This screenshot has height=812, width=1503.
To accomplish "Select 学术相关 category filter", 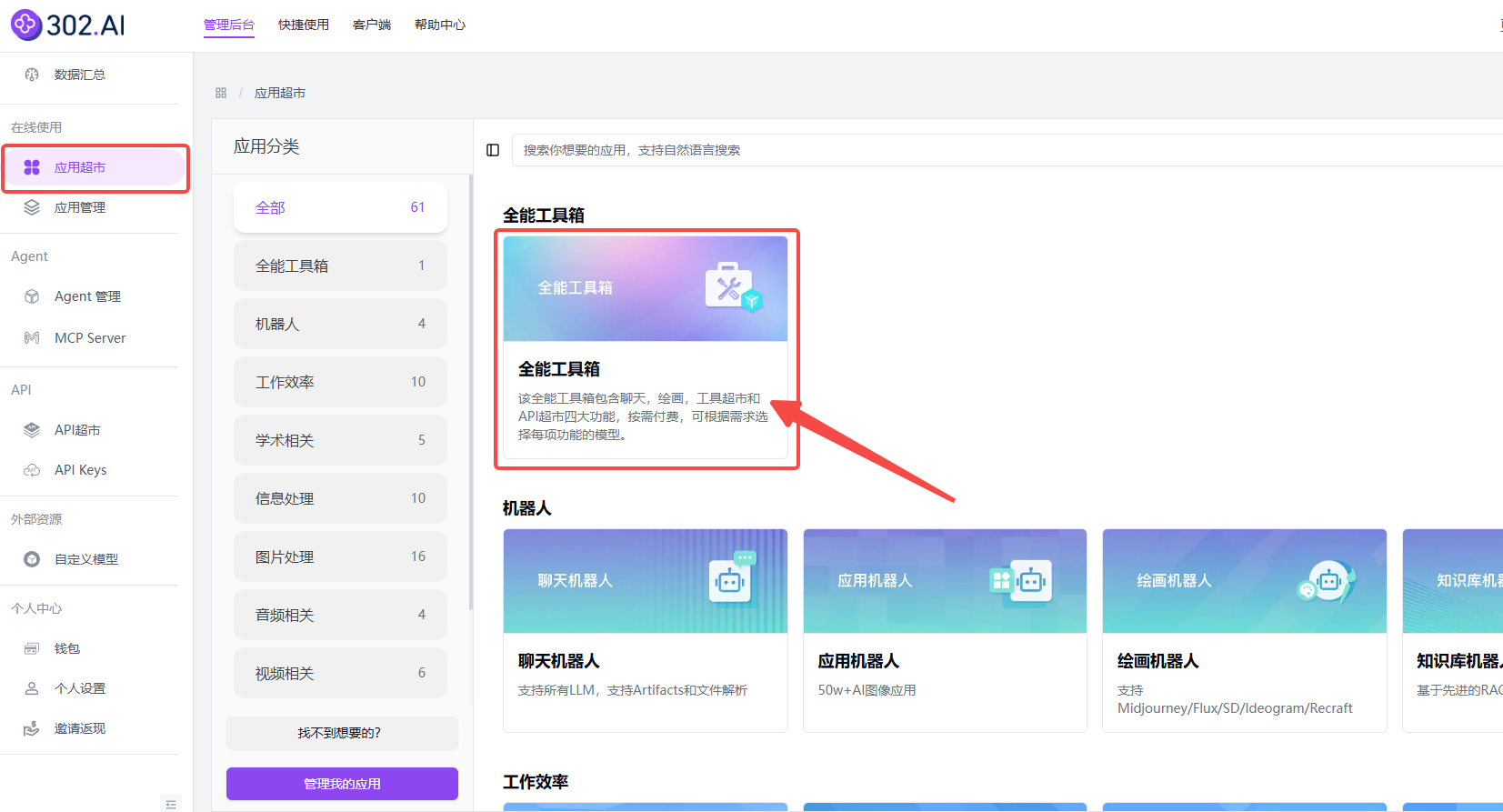I will pos(340,440).
